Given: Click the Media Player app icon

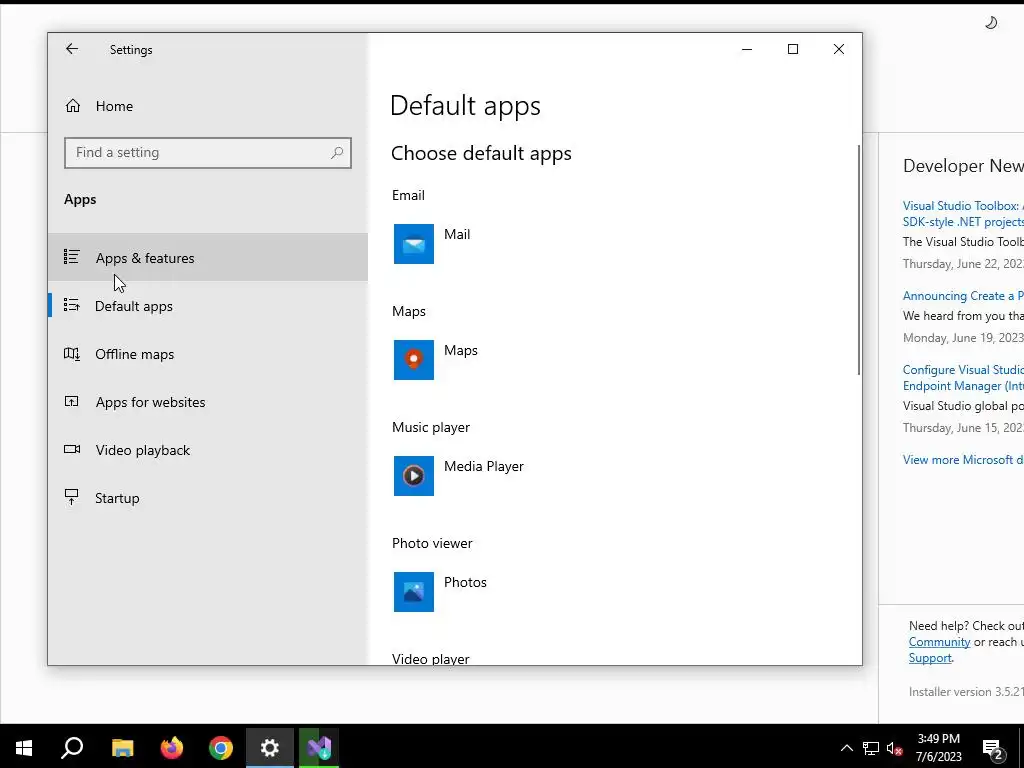Looking at the screenshot, I should [x=413, y=475].
